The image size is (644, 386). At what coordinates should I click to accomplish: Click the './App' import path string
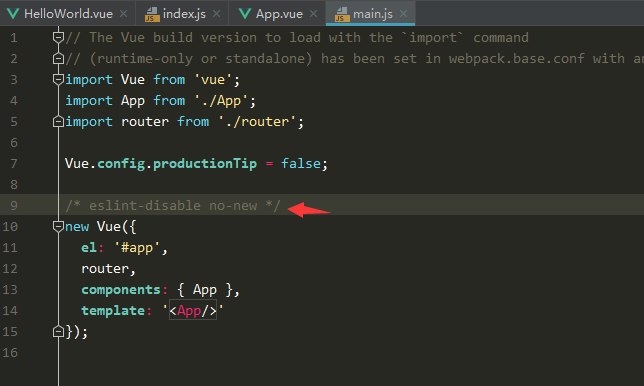coord(221,101)
